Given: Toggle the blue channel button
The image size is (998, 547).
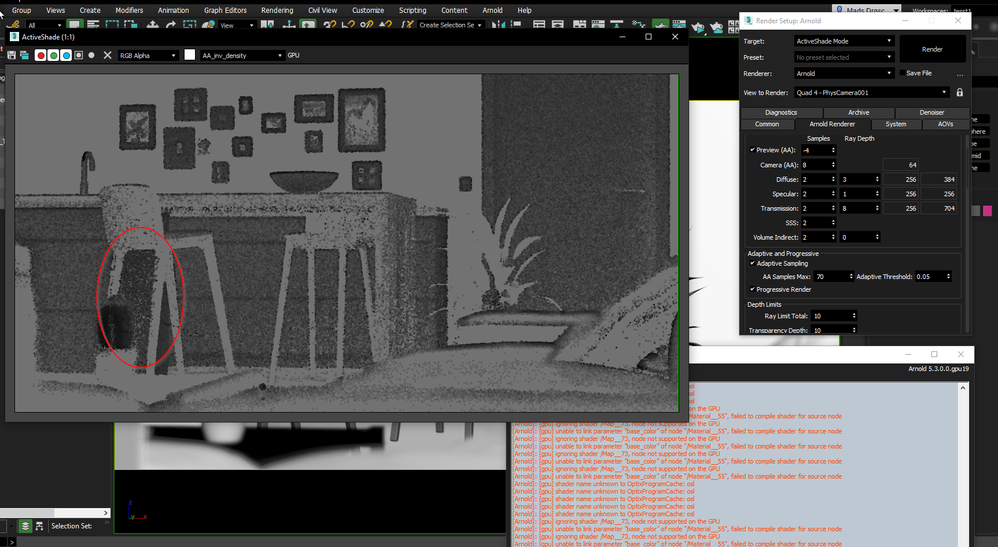Looking at the screenshot, I should pyautogui.click(x=66, y=55).
